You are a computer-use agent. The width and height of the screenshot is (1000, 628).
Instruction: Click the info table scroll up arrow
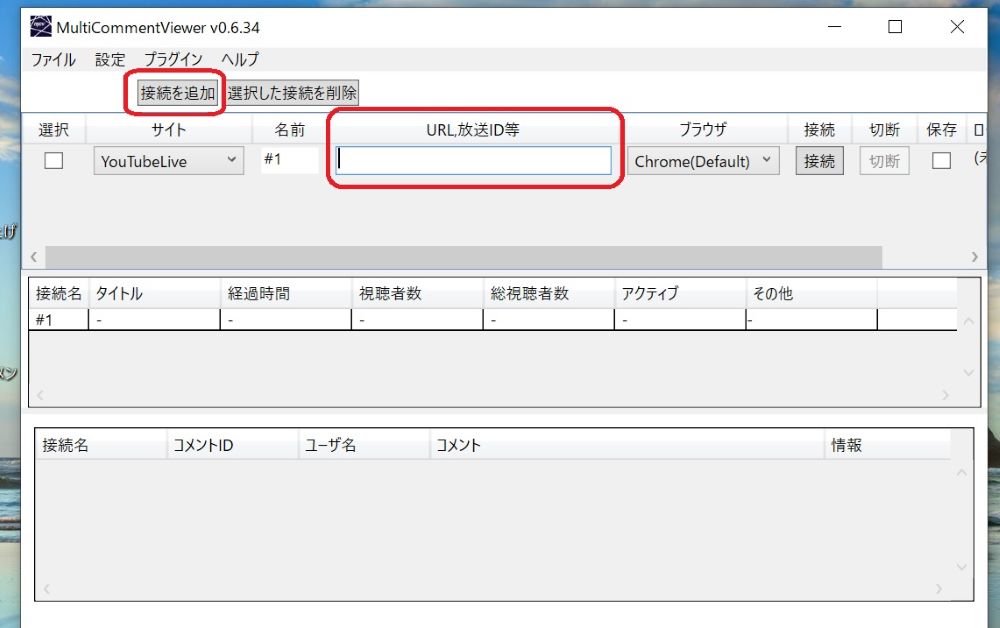tap(969, 321)
